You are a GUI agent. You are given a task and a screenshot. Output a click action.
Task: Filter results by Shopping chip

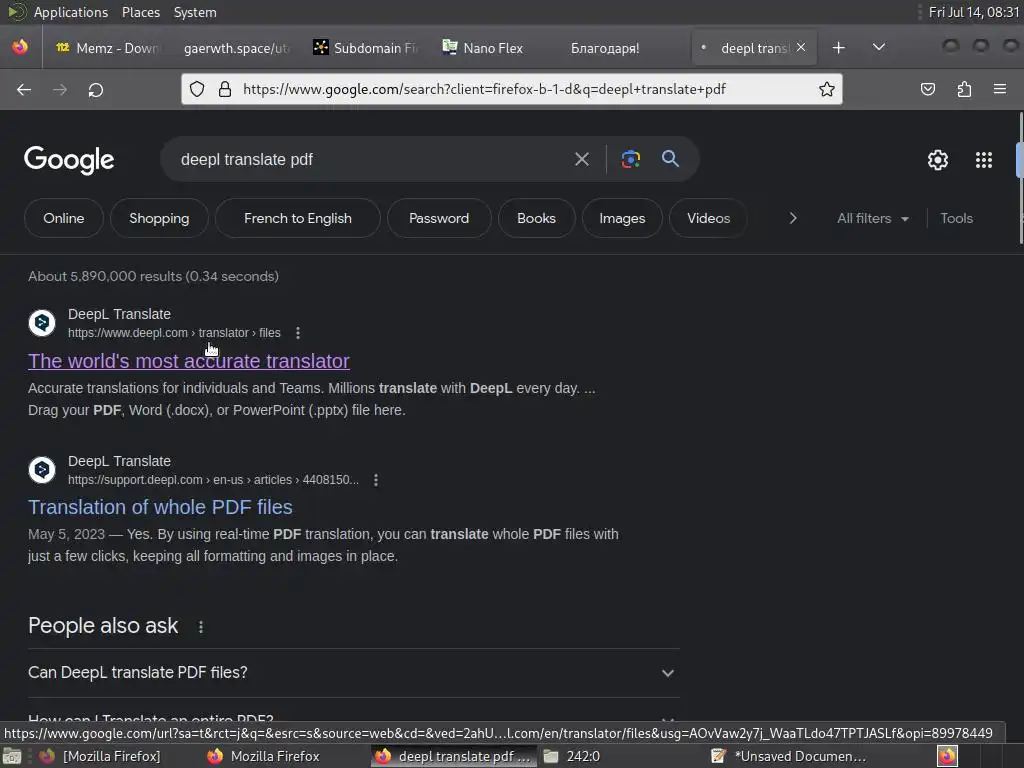pyautogui.click(x=159, y=218)
